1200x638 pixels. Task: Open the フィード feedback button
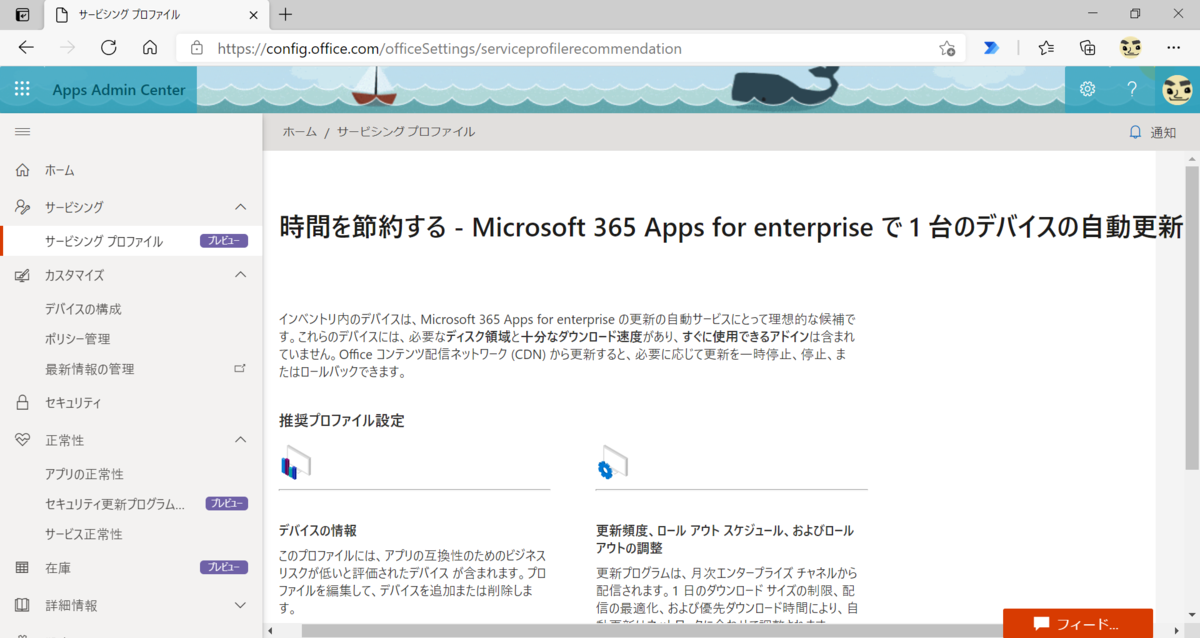tap(1078, 623)
